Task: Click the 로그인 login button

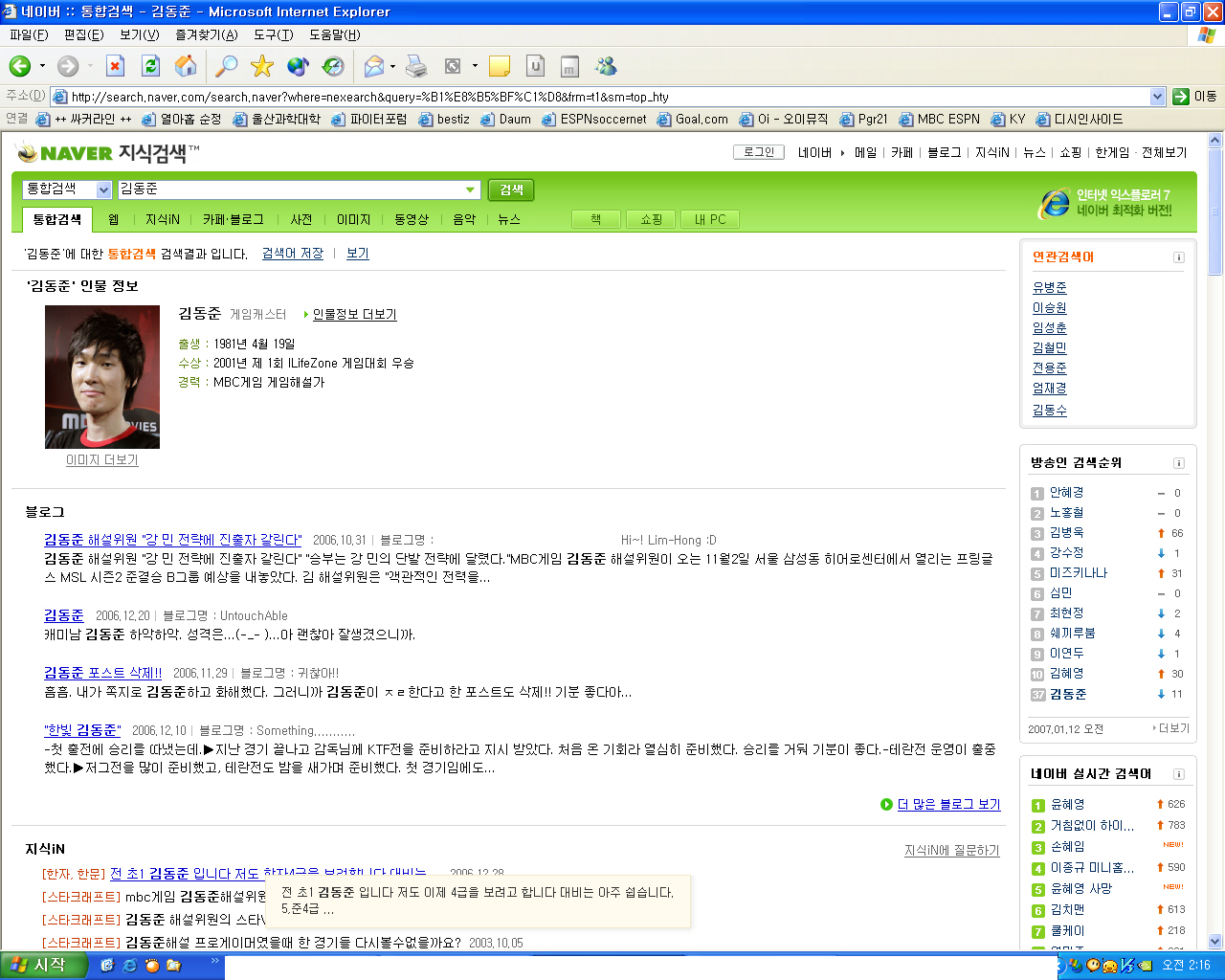Action: coord(759,152)
